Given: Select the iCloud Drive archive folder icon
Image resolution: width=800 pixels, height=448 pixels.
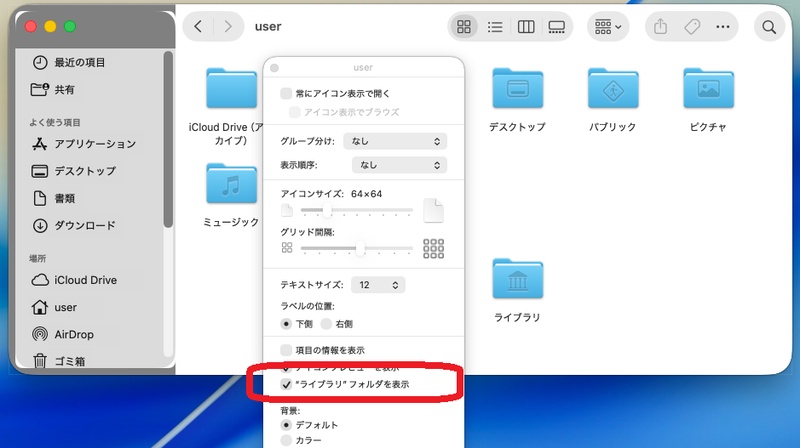Looking at the screenshot, I should tap(231, 88).
